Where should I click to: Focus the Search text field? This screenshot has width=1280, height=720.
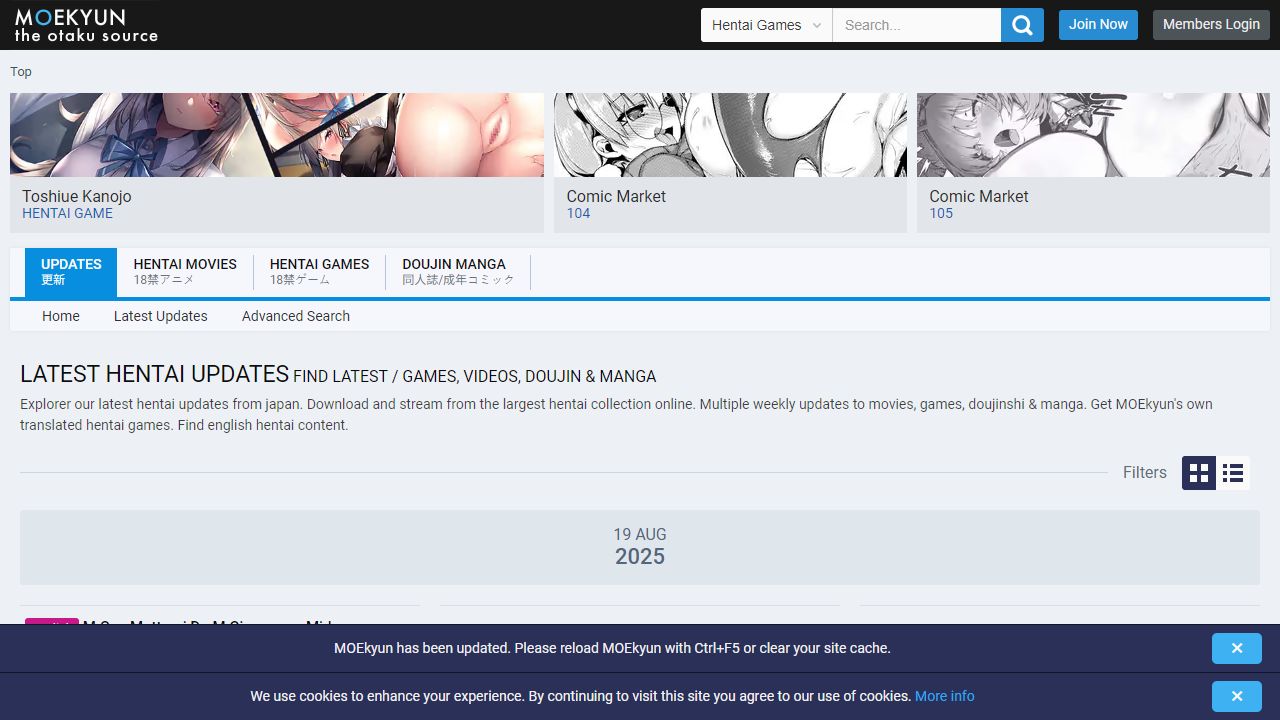click(917, 25)
